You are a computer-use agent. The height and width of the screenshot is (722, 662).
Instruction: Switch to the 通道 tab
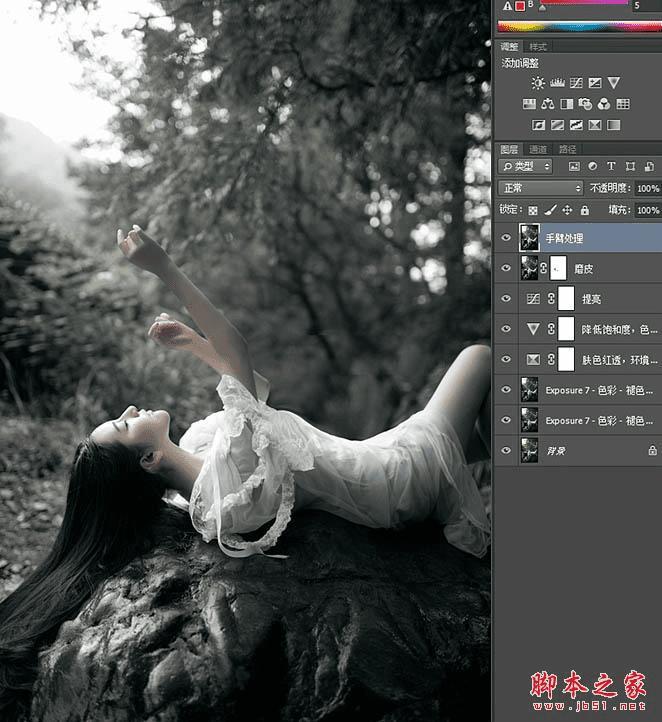(x=537, y=149)
